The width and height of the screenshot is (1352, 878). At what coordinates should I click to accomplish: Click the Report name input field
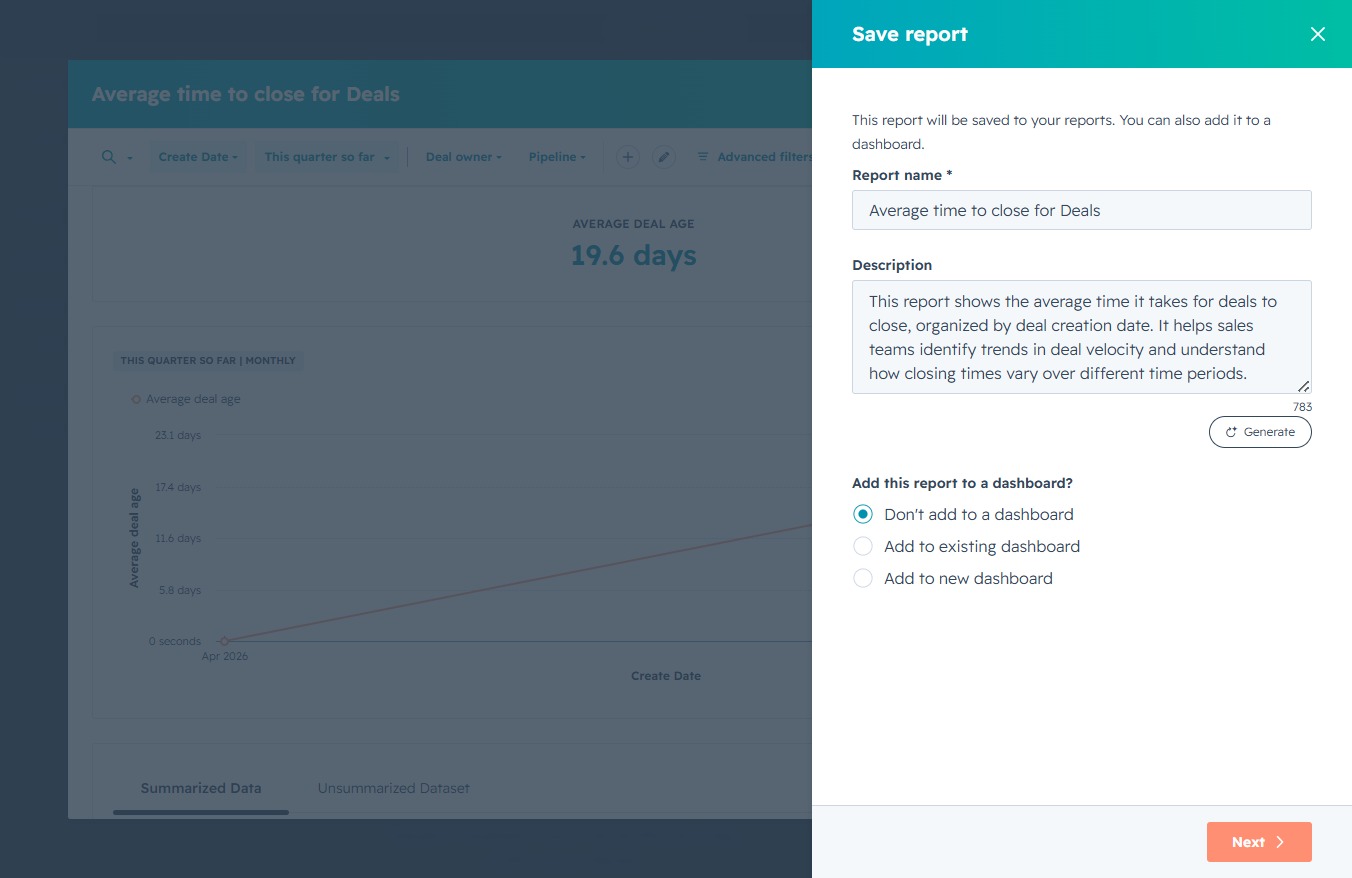click(1081, 211)
